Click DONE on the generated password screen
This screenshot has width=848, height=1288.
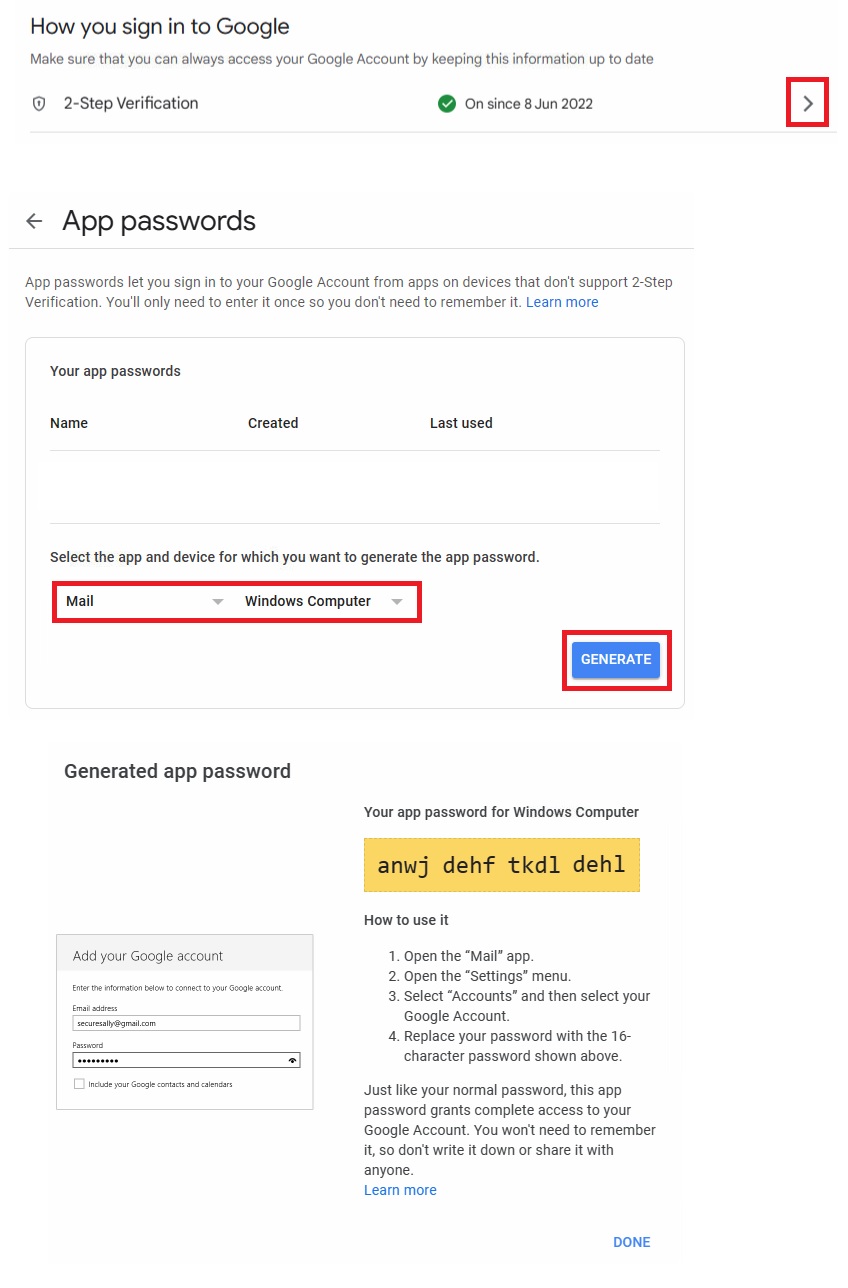(x=632, y=1242)
